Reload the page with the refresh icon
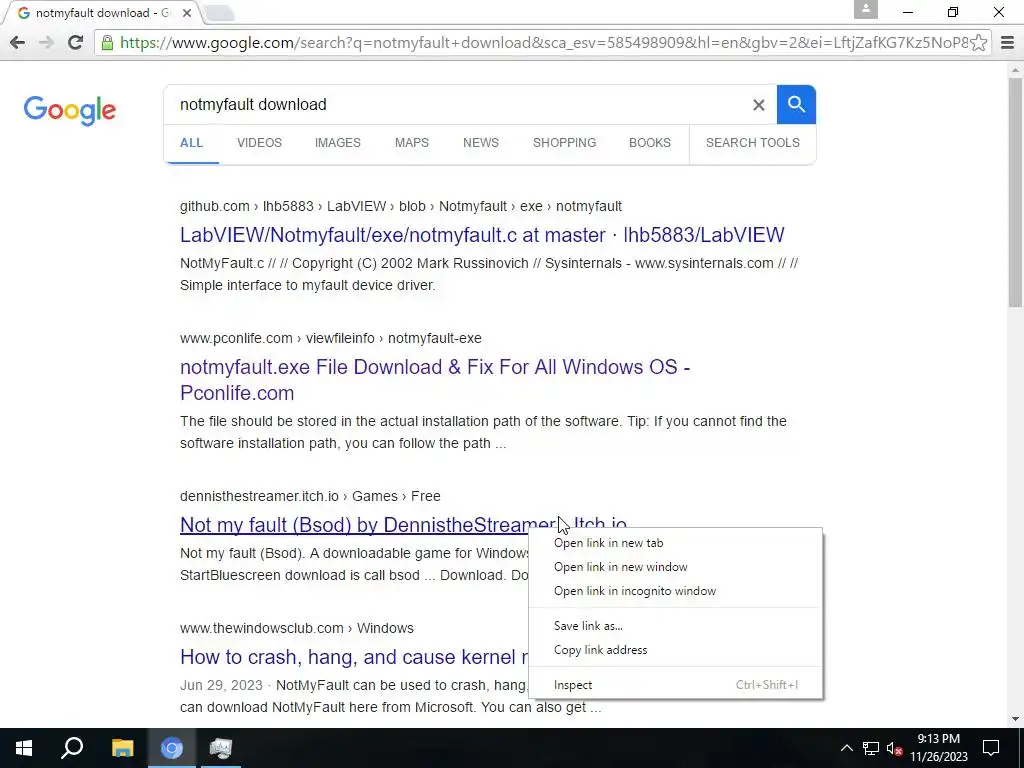 76,43
